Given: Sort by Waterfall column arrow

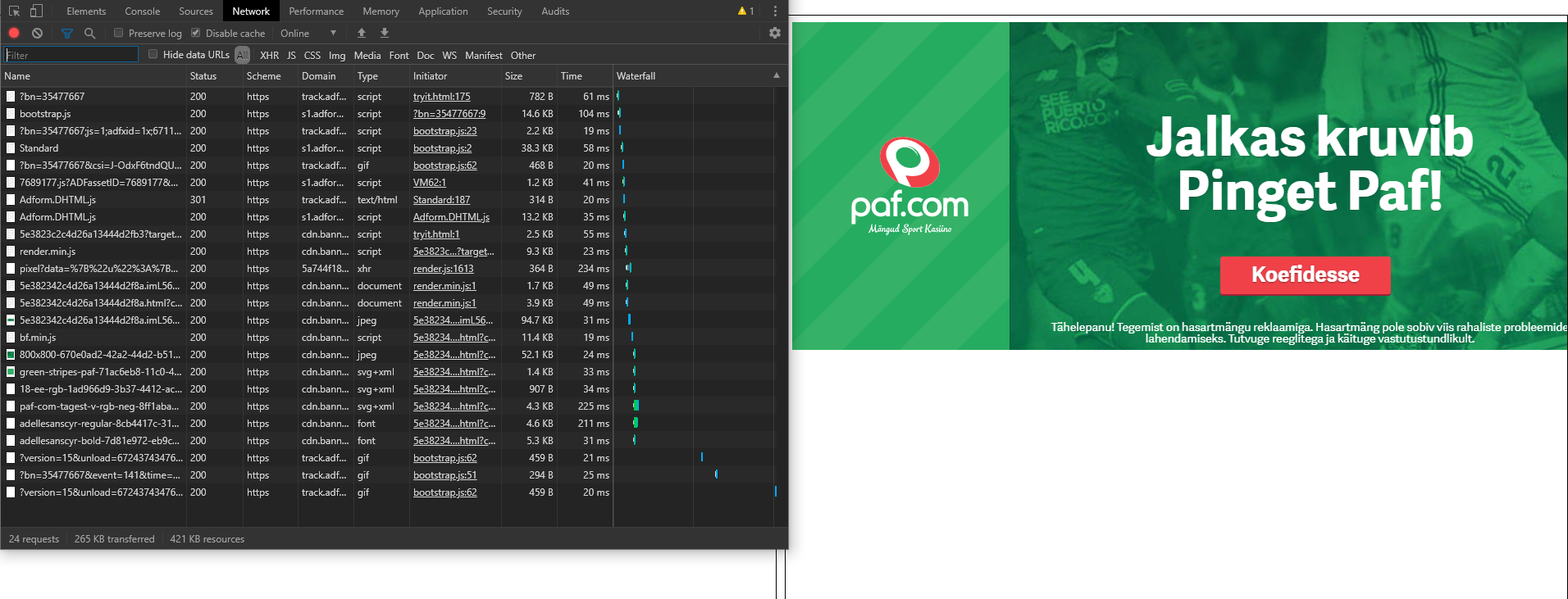Looking at the screenshot, I should (x=777, y=75).
